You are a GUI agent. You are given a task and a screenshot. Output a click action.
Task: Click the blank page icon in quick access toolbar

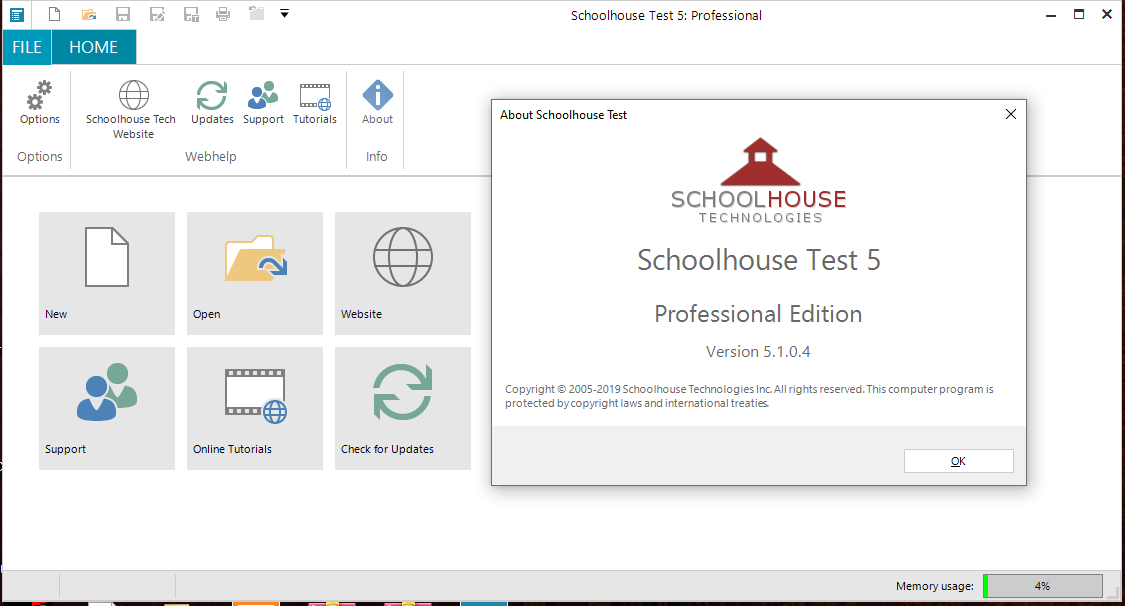tap(55, 14)
